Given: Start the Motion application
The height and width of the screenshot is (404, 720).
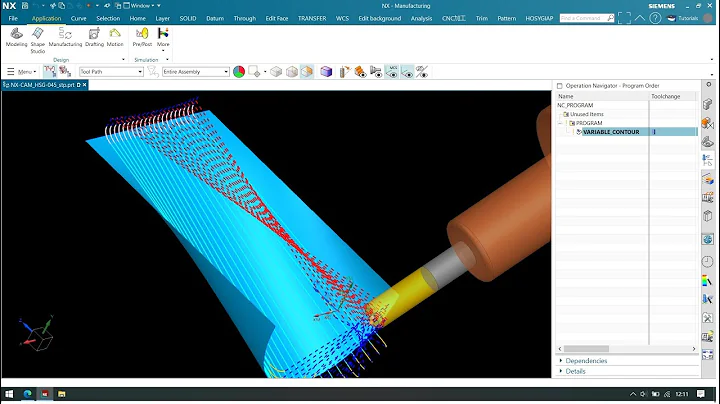Looking at the screenshot, I should (x=115, y=37).
